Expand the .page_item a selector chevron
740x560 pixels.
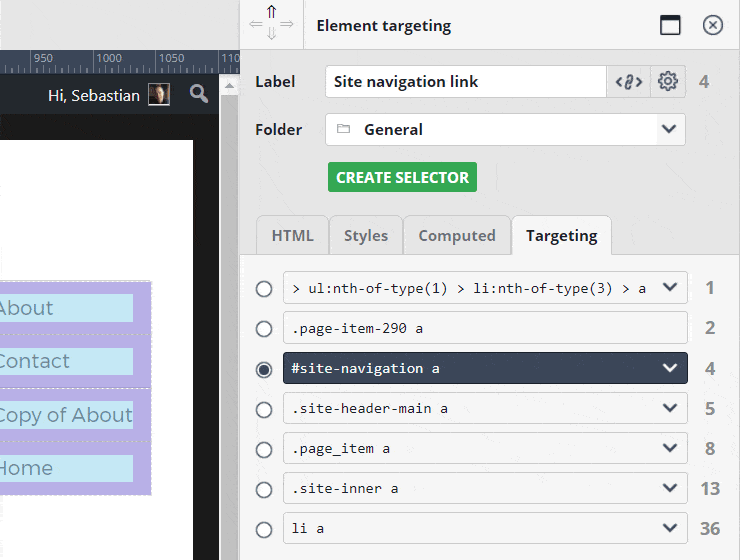(x=670, y=448)
